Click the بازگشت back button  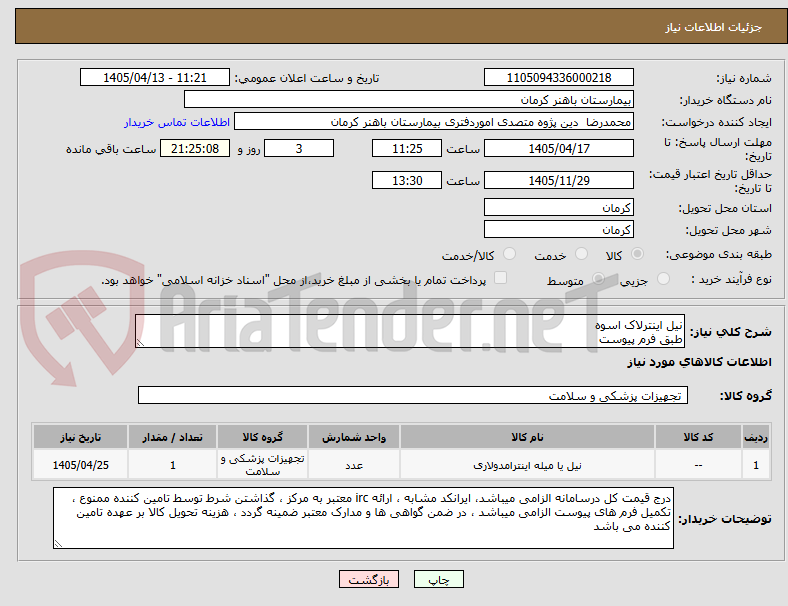coord(369,579)
